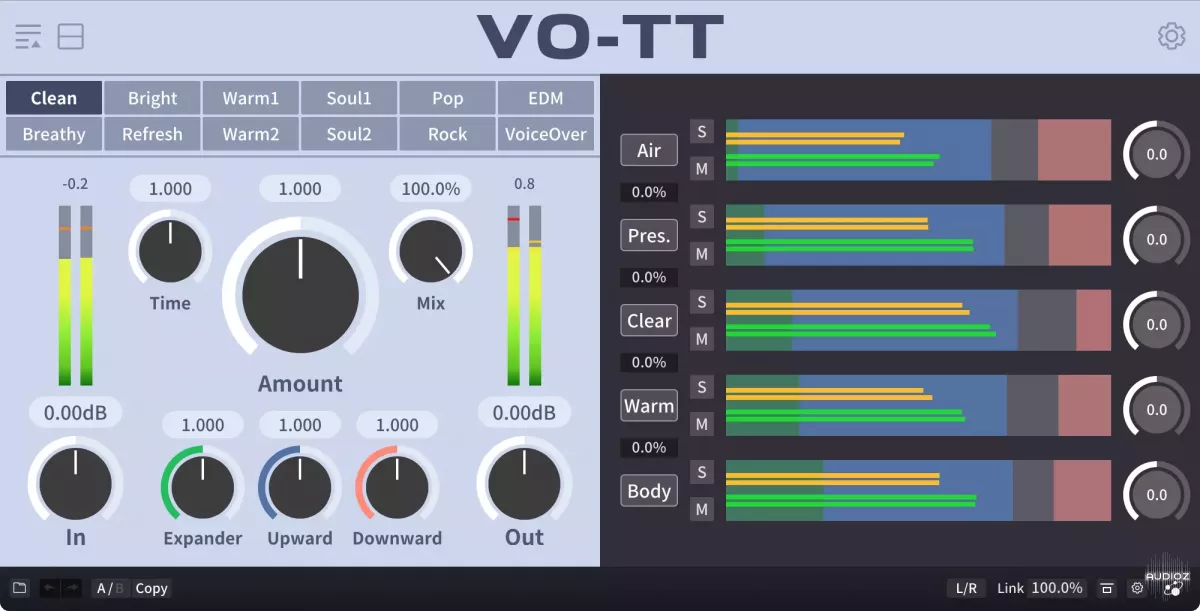Click the Expander 1.000 value field

202,425
